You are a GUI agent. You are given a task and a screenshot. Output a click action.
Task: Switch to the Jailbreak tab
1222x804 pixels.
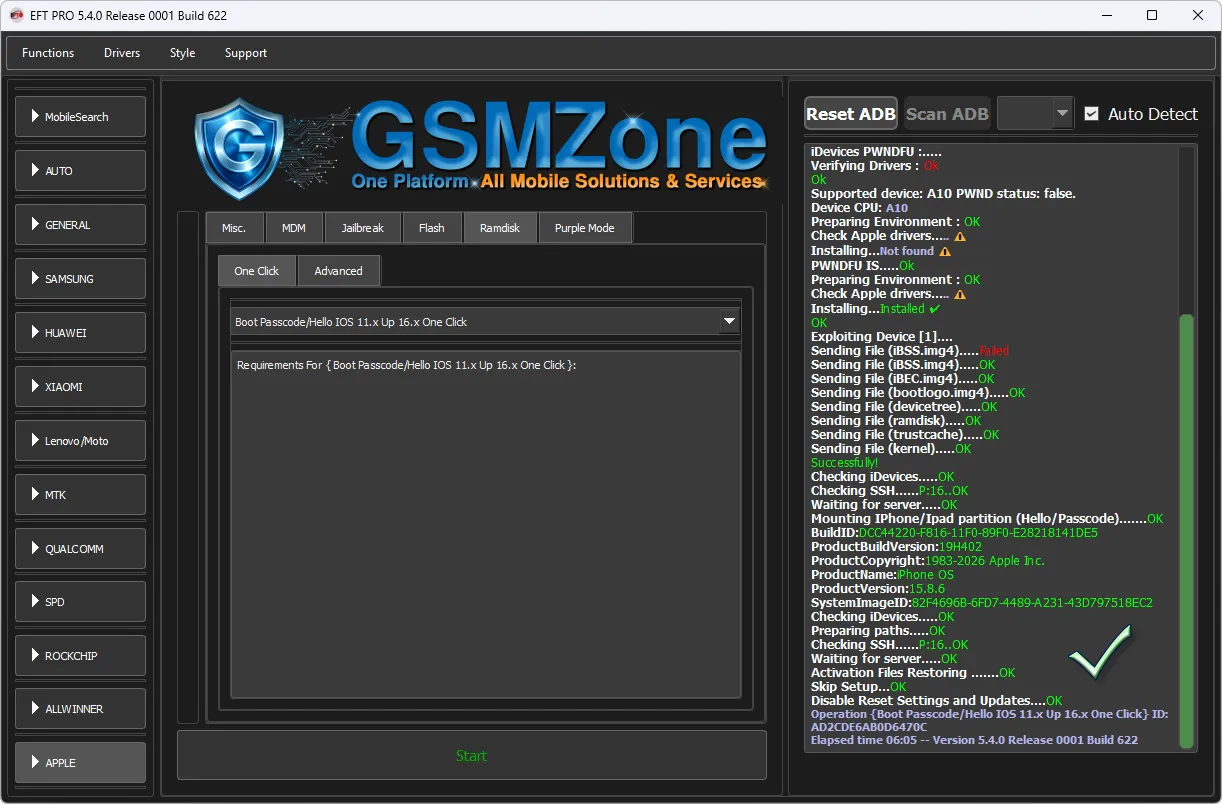click(362, 228)
